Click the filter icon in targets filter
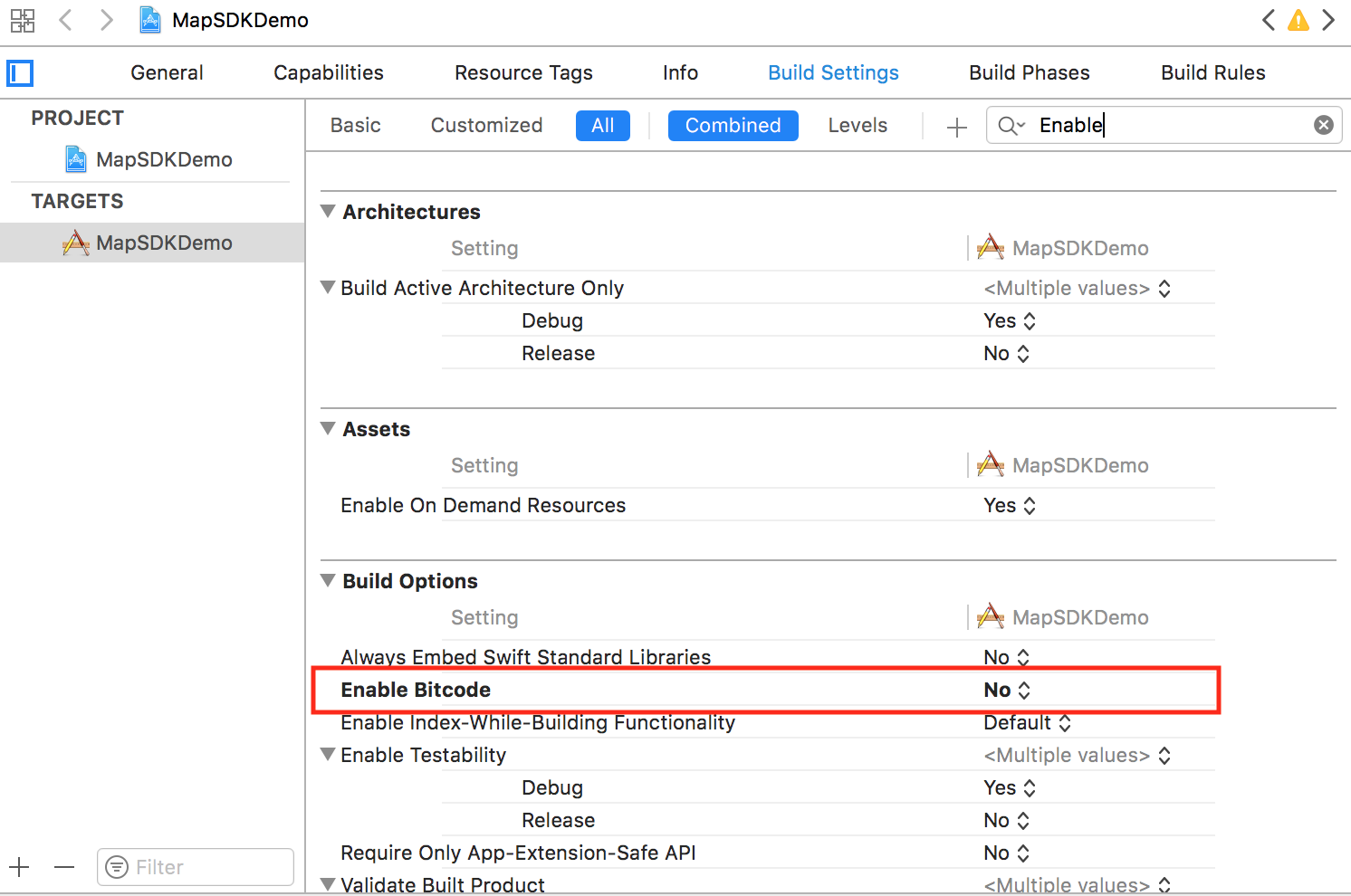Image resolution: width=1351 pixels, height=896 pixels. click(117, 867)
